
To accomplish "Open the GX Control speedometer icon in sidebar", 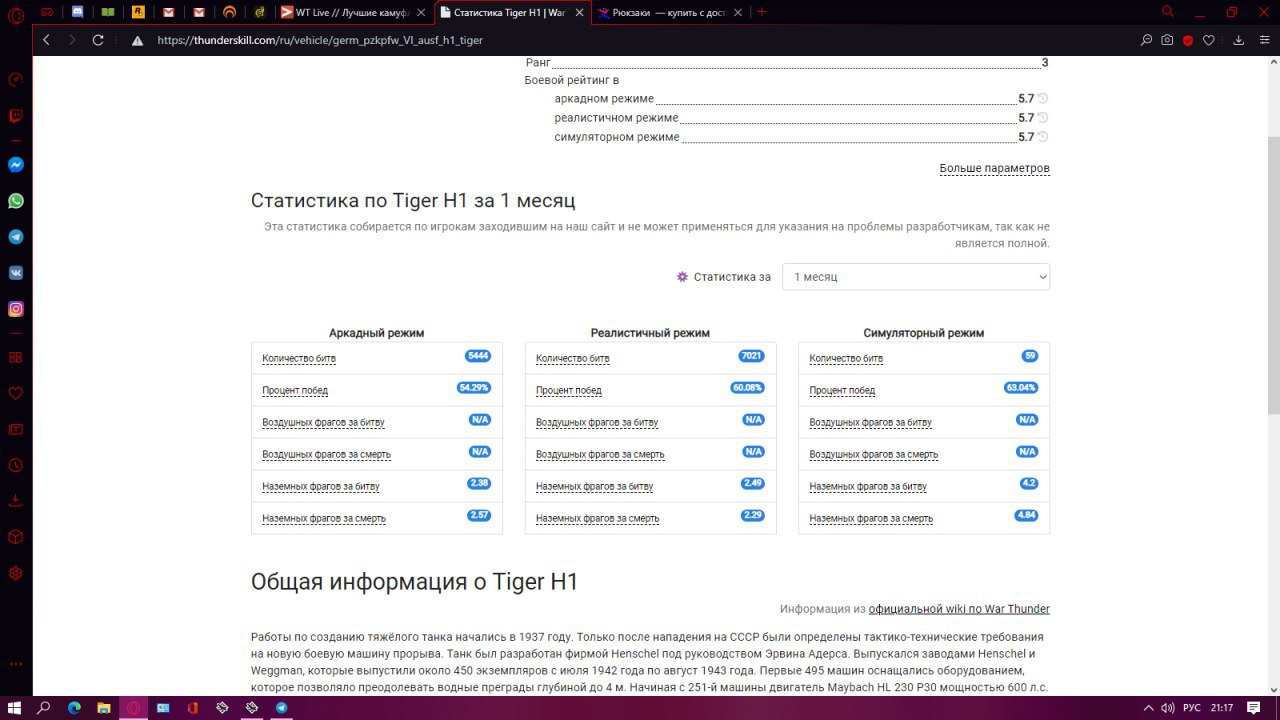I will pos(16,79).
